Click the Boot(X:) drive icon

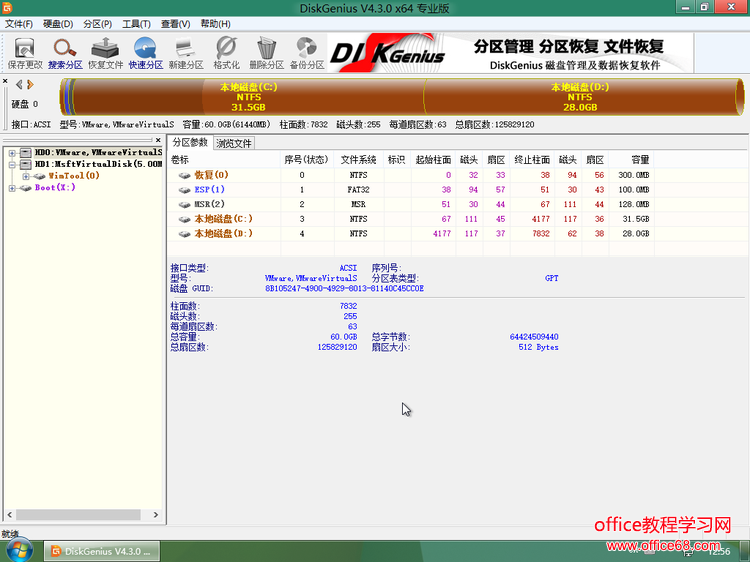(x=26, y=188)
